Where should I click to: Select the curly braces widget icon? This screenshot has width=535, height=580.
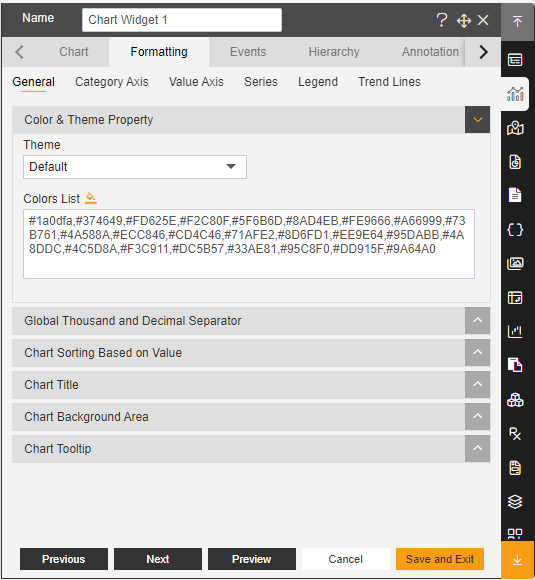(x=515, y=230)
